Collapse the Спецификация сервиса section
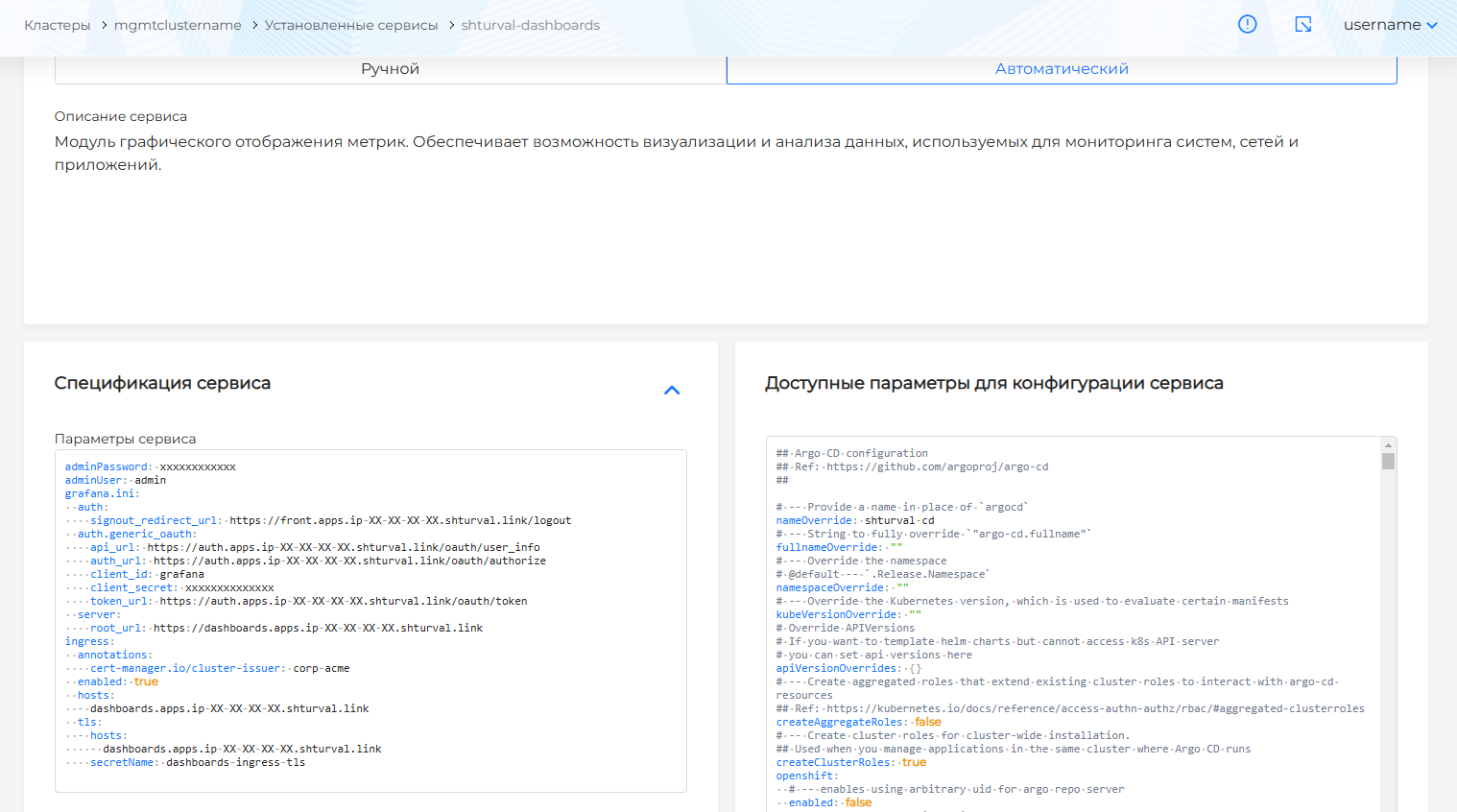 (672, 390)
